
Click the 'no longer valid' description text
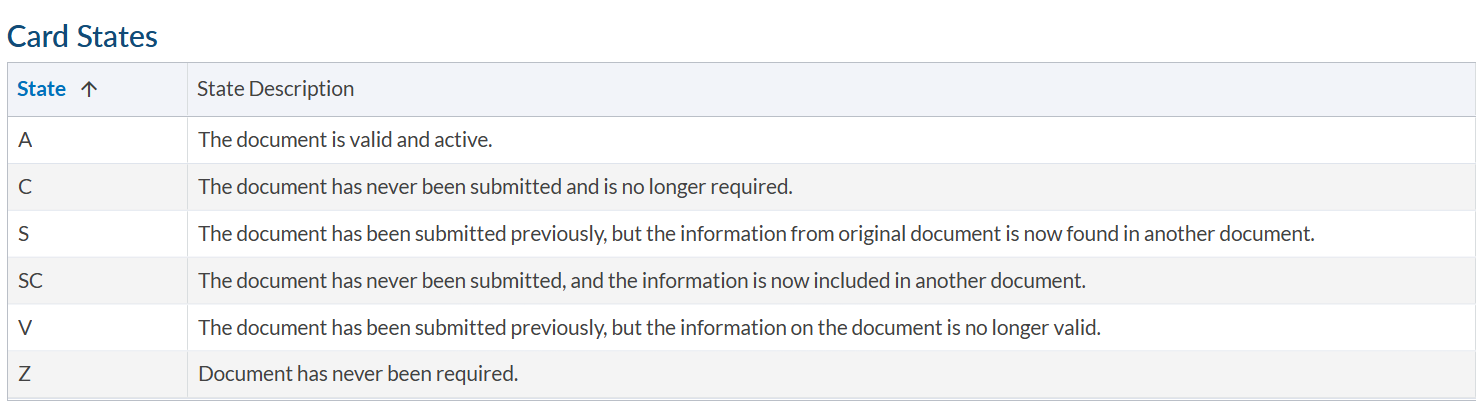pyautogui.click(x=649, y=328)
